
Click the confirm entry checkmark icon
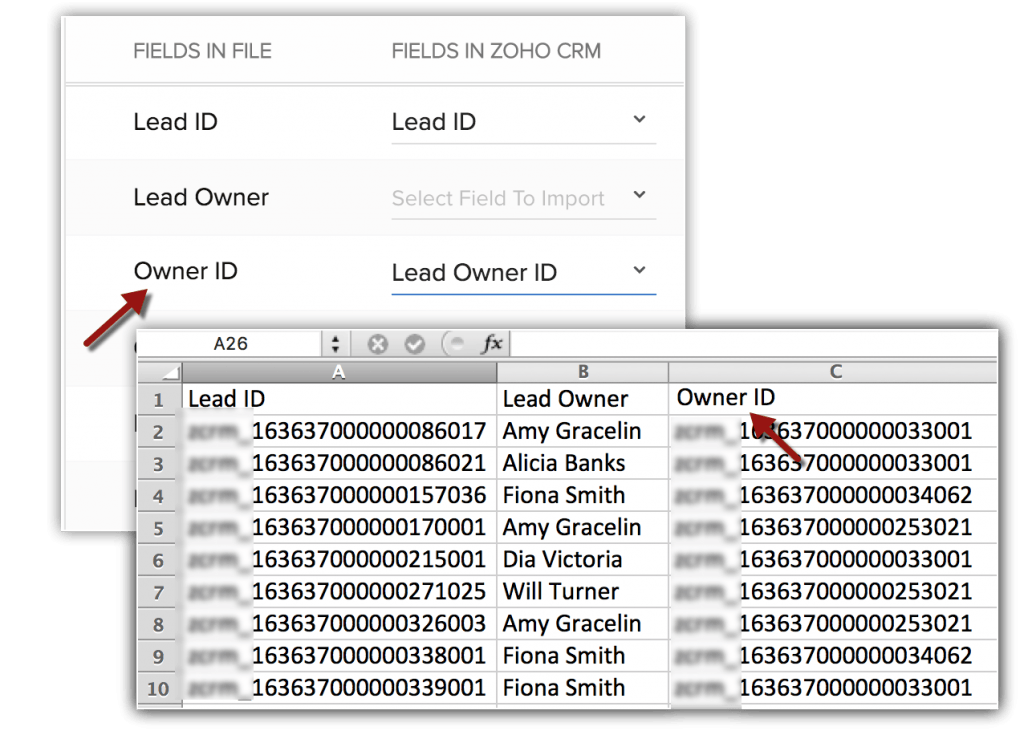coord(415,344)
